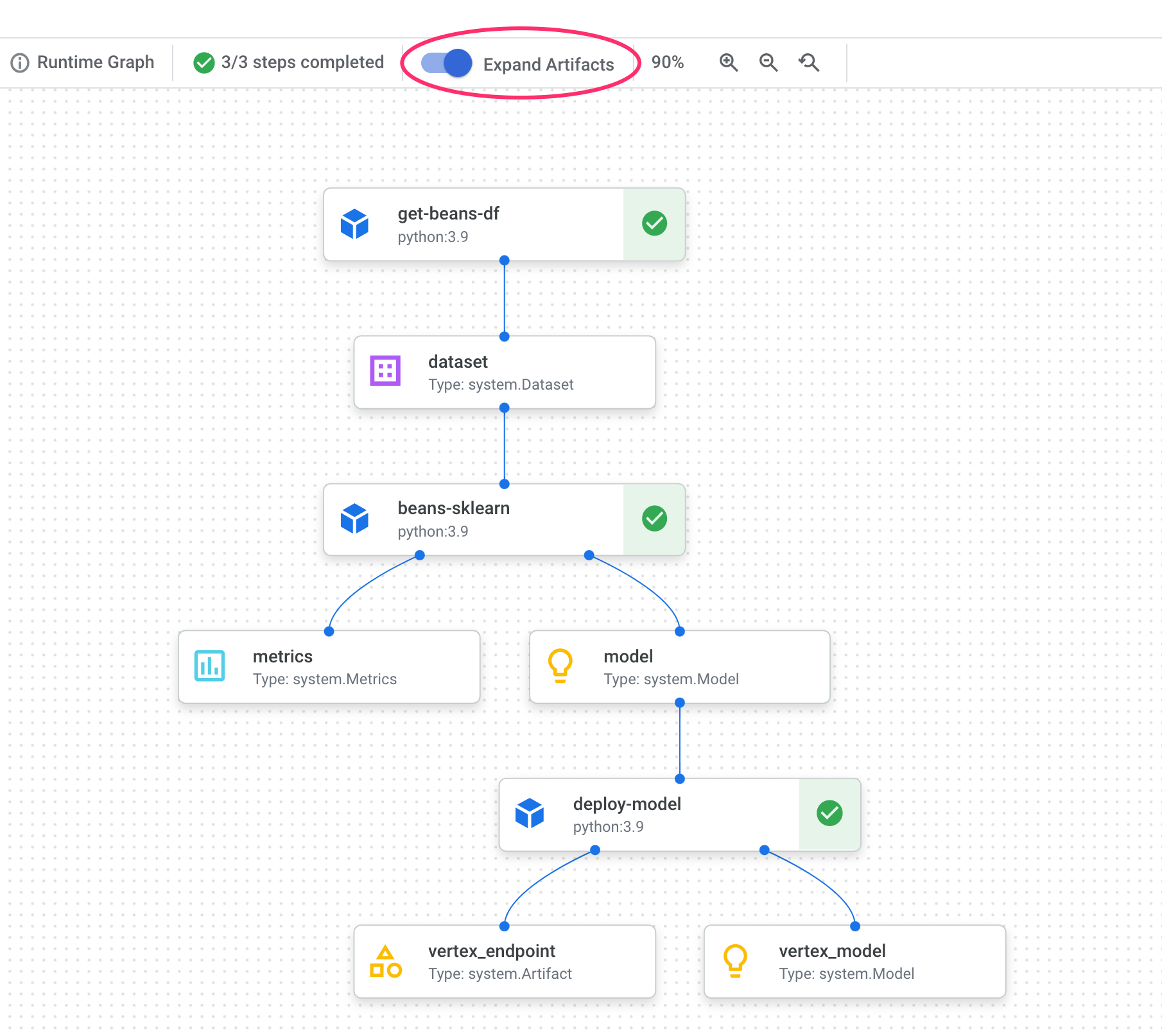
Task: Click the purple dataset artifact icon
Action: pyautogui.click(x=385, y=371)
